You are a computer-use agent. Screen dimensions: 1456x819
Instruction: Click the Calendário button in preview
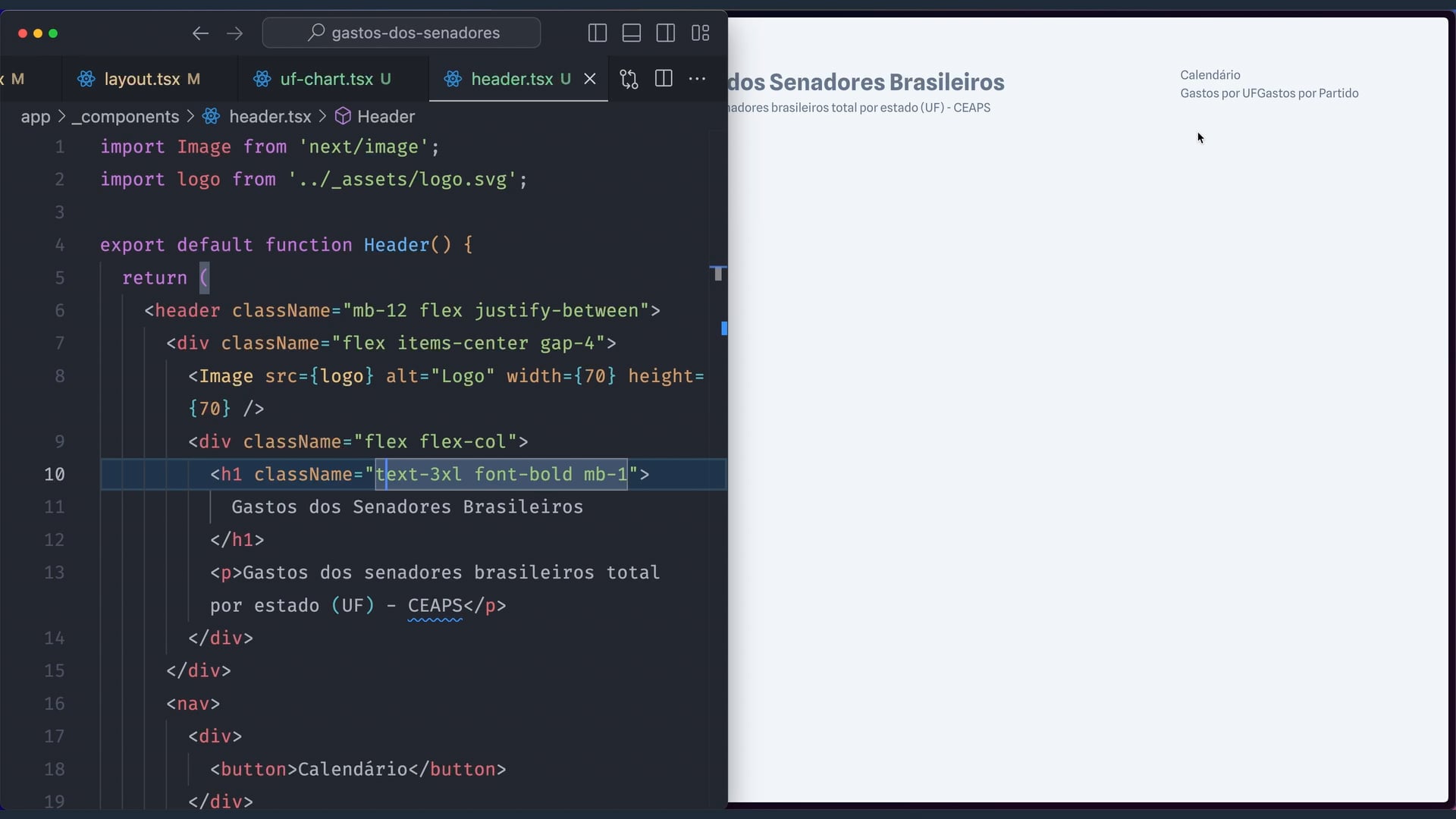pyautogui.click(x=1210, y=75)
